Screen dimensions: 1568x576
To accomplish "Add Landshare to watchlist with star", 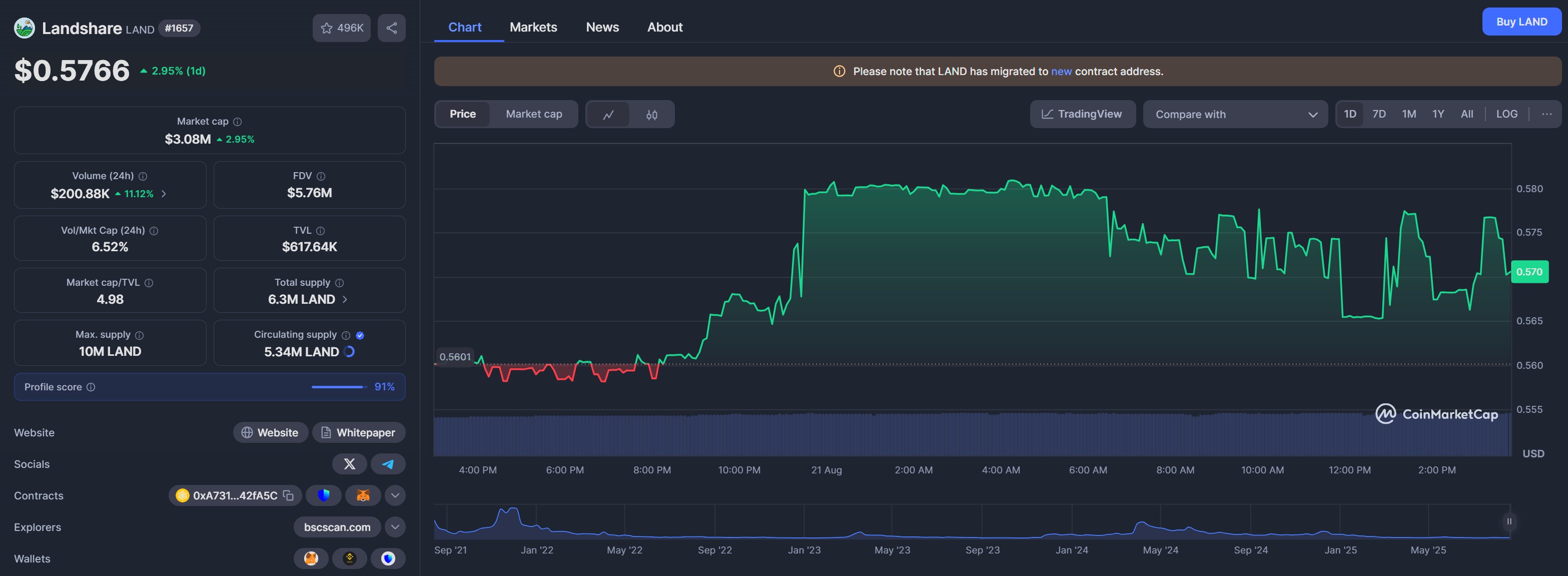I will click(x=342, y=28).
